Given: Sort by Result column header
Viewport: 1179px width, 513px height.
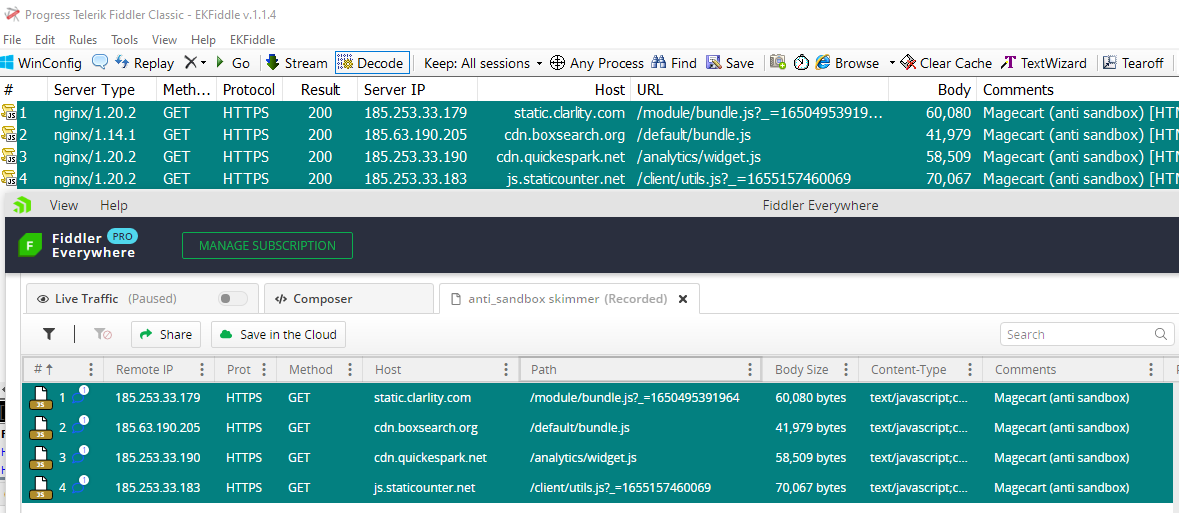Looking at the screenshot, I should (320, 90).
